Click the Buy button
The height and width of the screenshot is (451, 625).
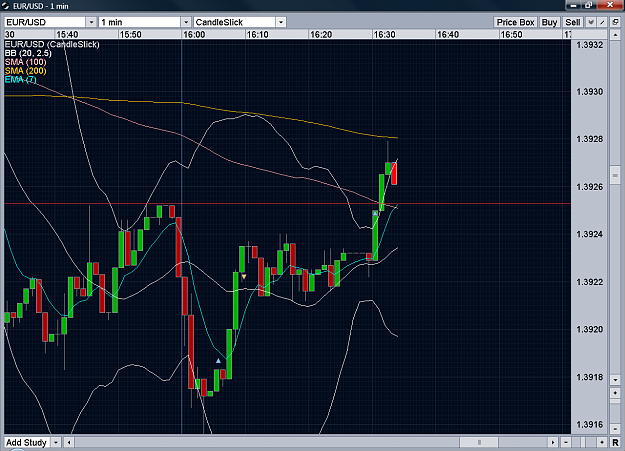[549, 22]
